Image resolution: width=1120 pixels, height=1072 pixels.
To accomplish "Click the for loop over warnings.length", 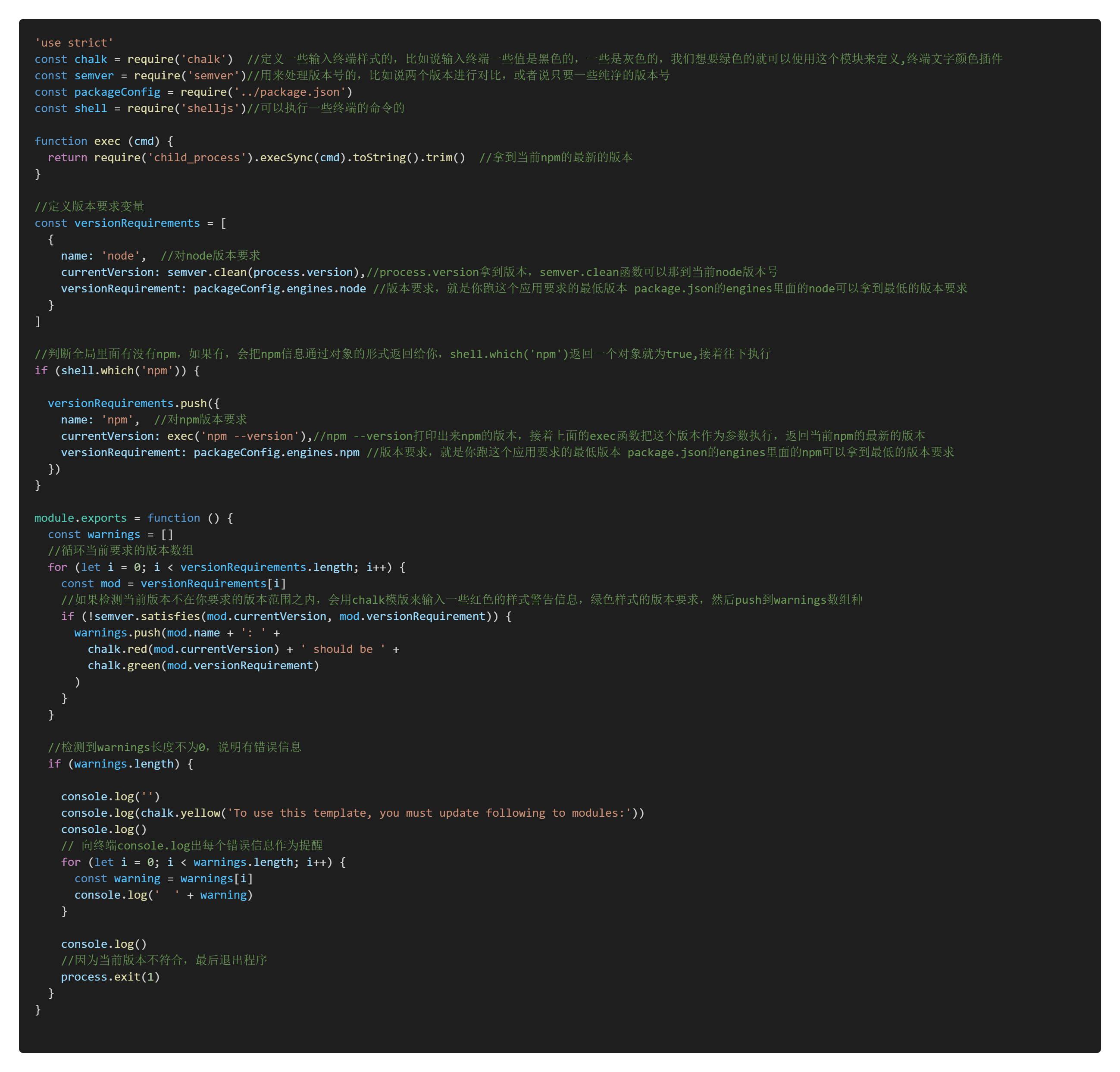I will pyautogui.click(x=203, y=862).
